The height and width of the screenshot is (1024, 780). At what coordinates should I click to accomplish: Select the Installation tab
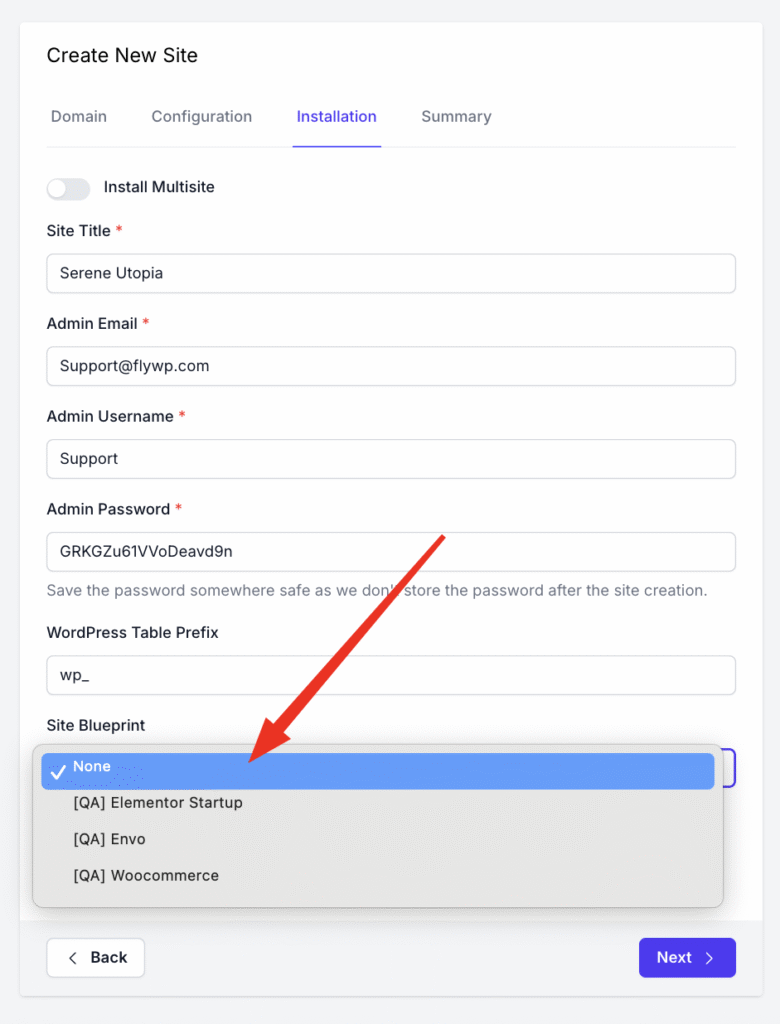coord(336,117)
